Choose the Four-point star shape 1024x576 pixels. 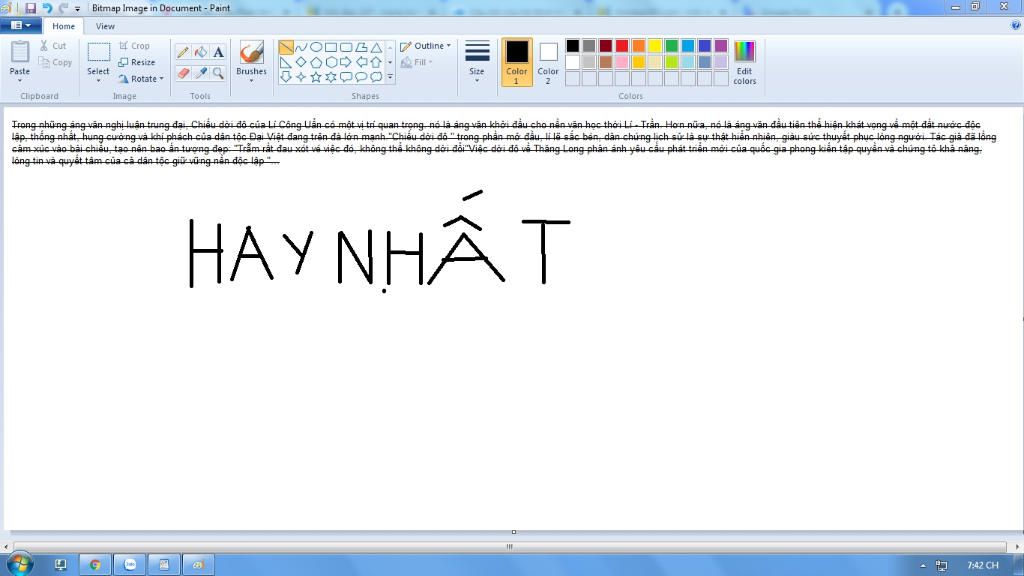tap(301, 77)
